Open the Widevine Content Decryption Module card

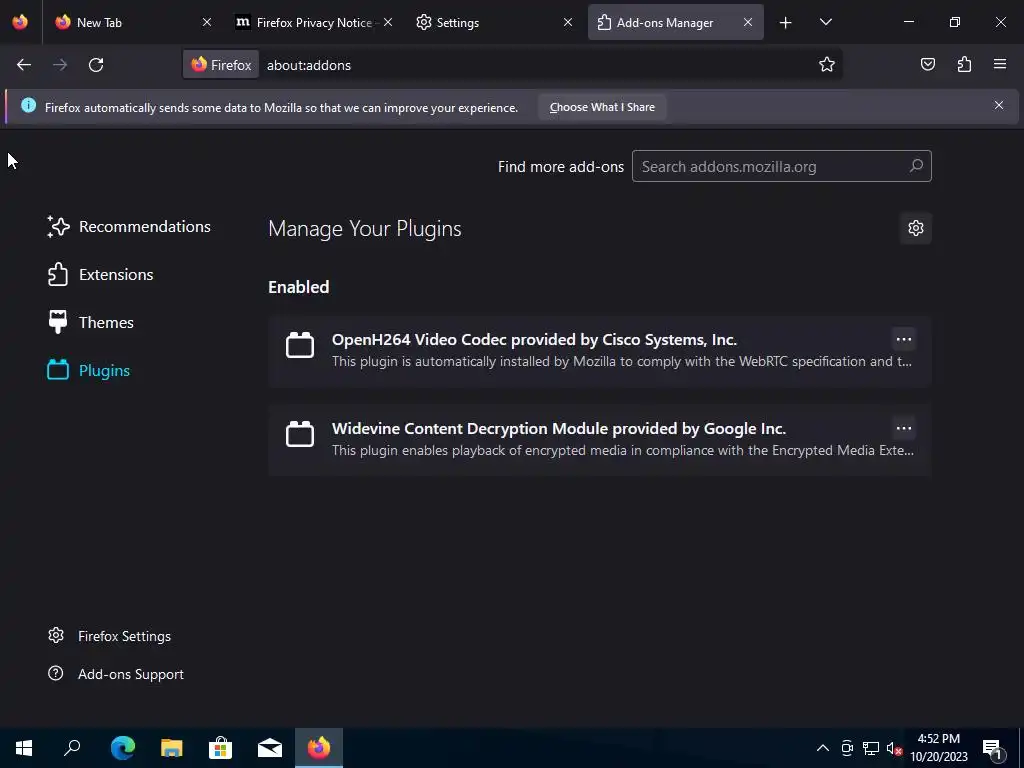click(600, 440)
